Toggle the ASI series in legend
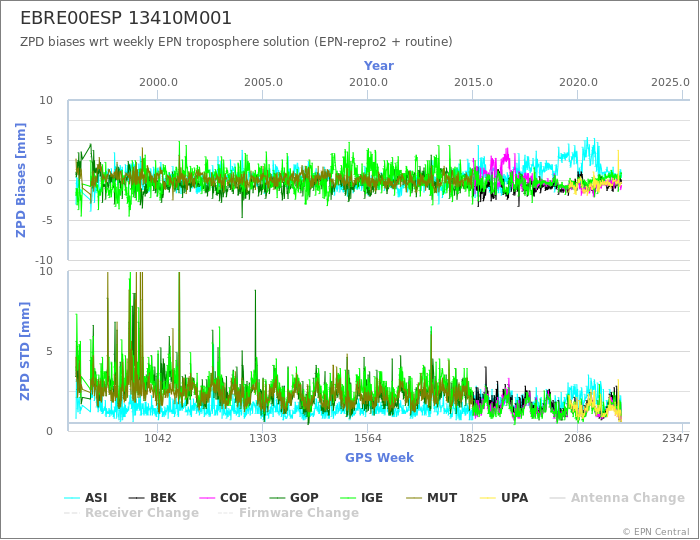Image resolution: width=700 pixels, height=540 pixels. (x=86, y=498)
